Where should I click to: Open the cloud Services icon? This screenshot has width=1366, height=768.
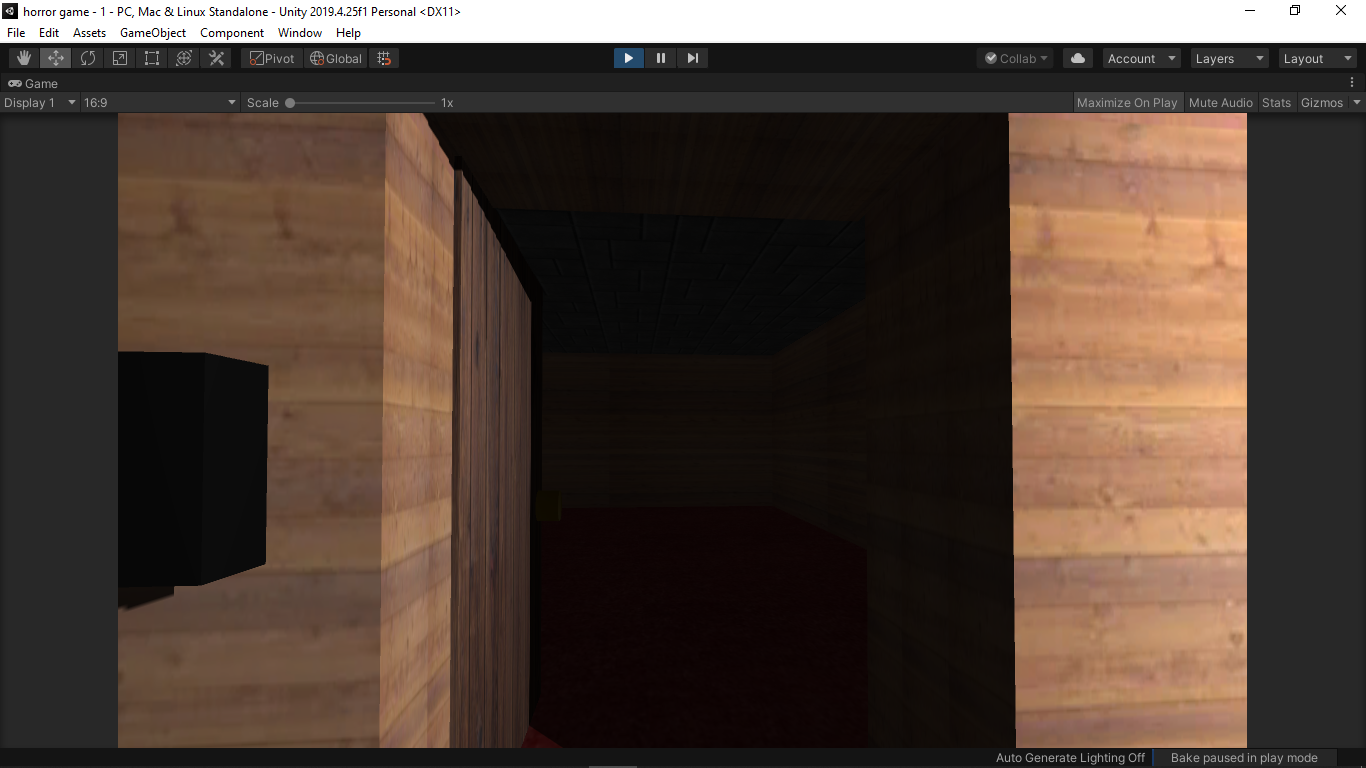click(1078, 58)
